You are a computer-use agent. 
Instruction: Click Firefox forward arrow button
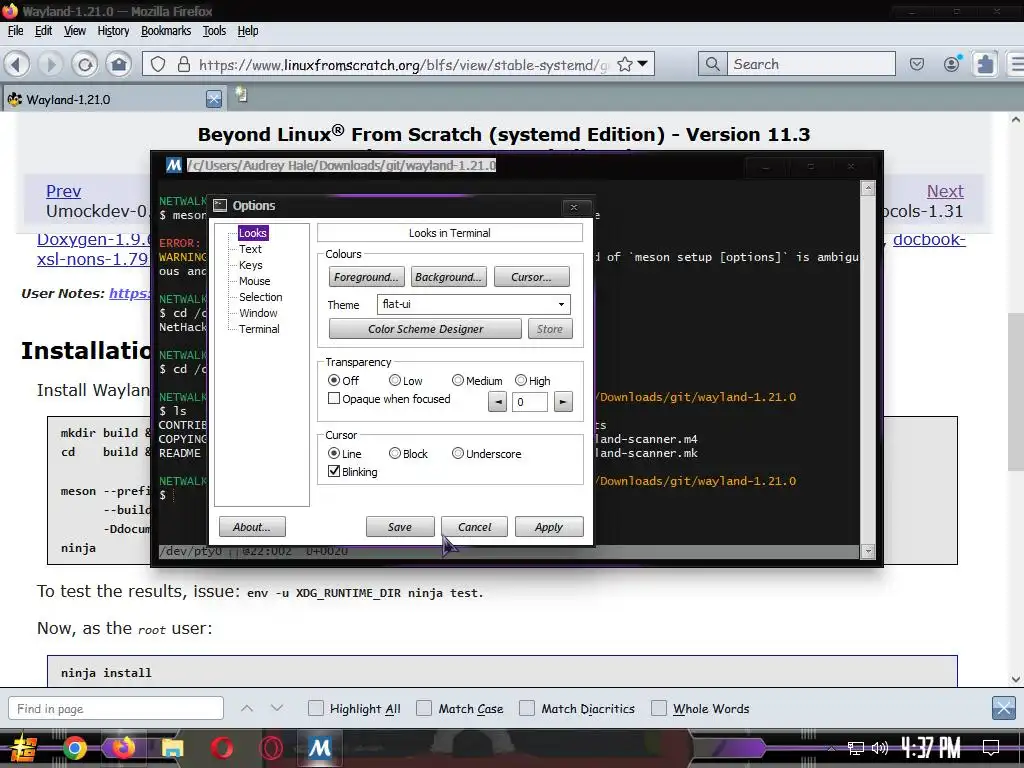pos(50,64)
